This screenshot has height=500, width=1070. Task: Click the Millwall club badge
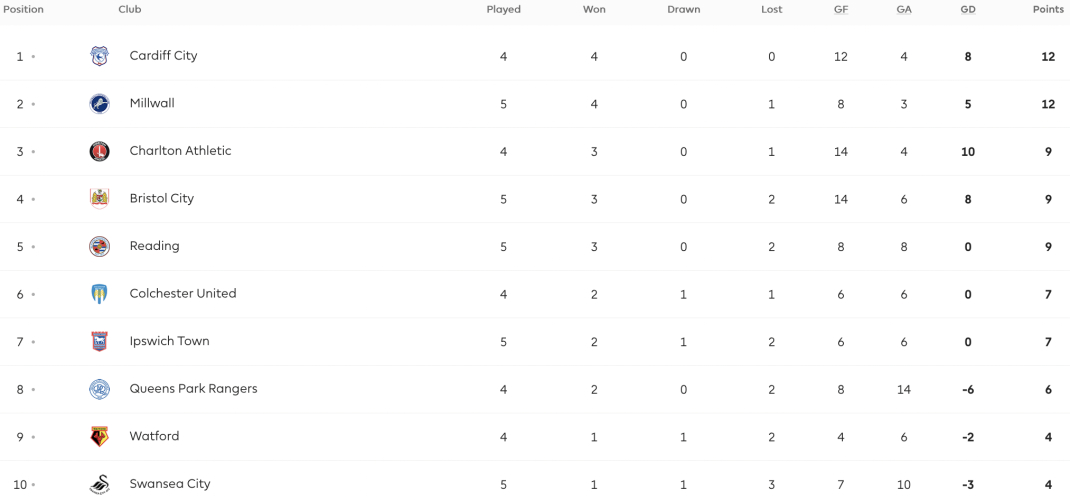pos(99,104)
